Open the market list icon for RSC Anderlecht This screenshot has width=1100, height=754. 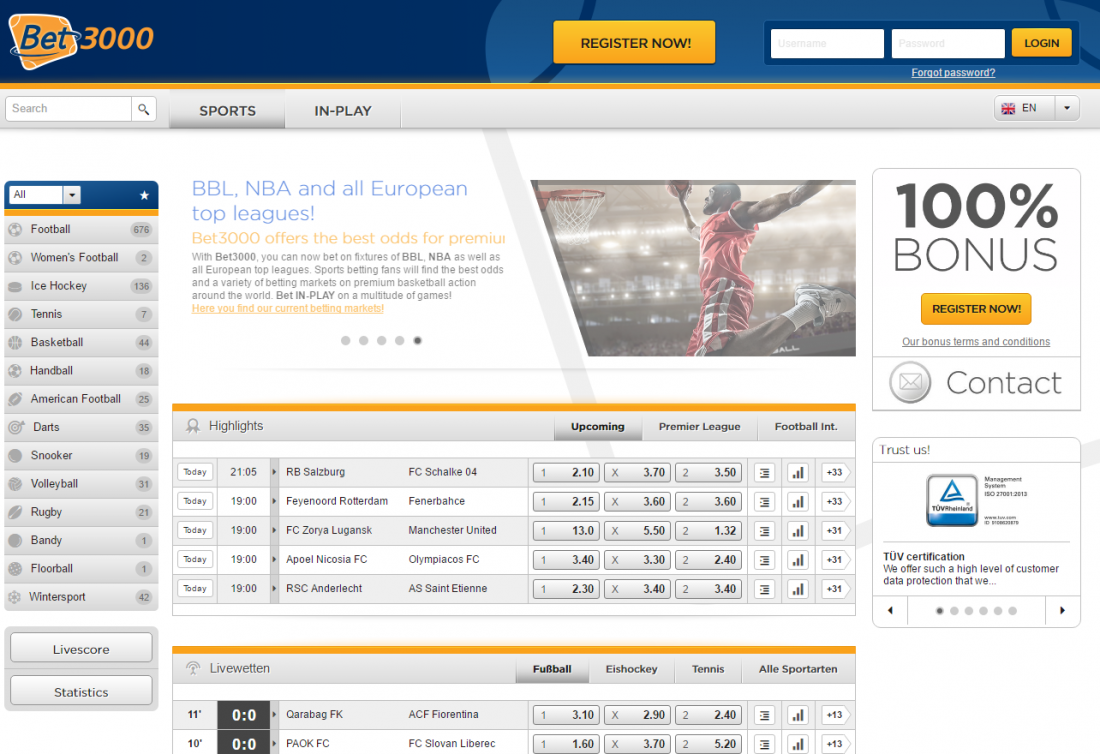pos(765,589)
